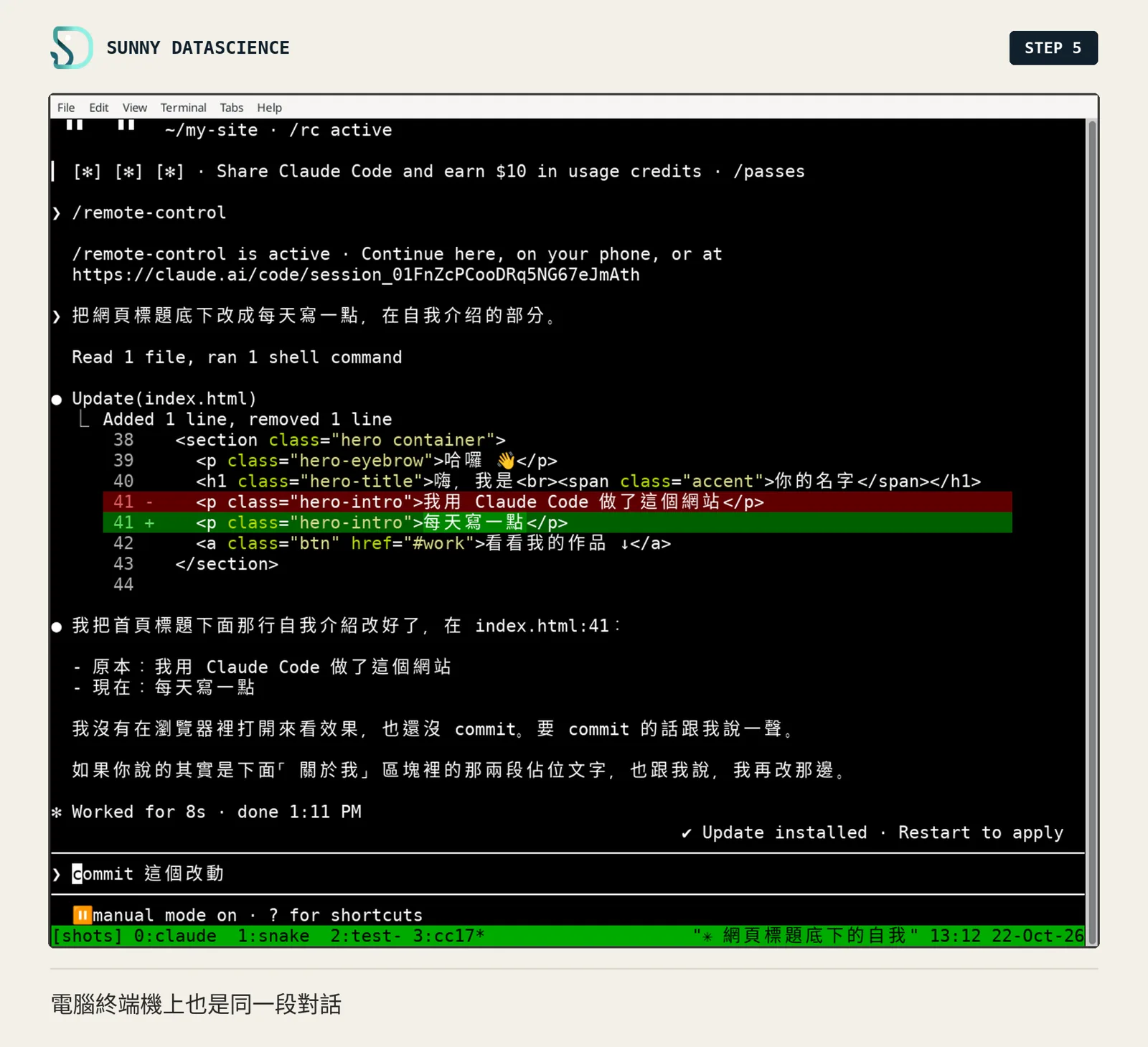Open the Help menu

(269, 108)
